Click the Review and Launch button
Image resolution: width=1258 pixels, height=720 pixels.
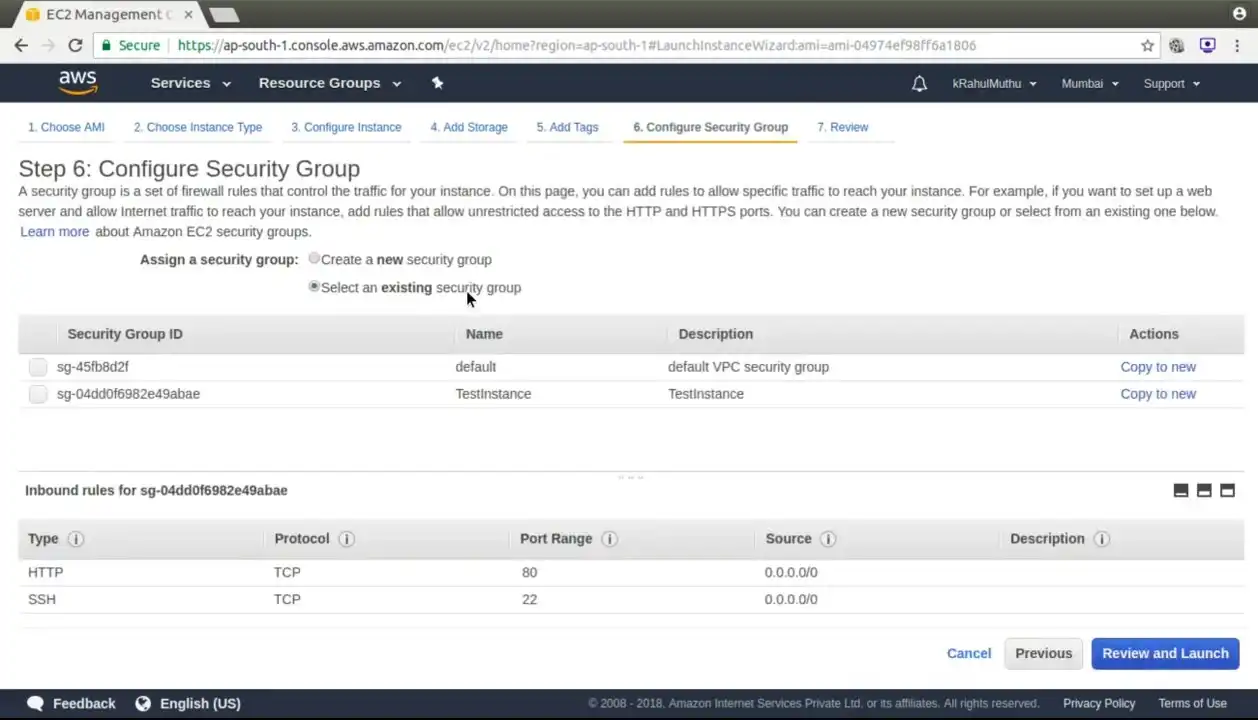click(1165, 653)
